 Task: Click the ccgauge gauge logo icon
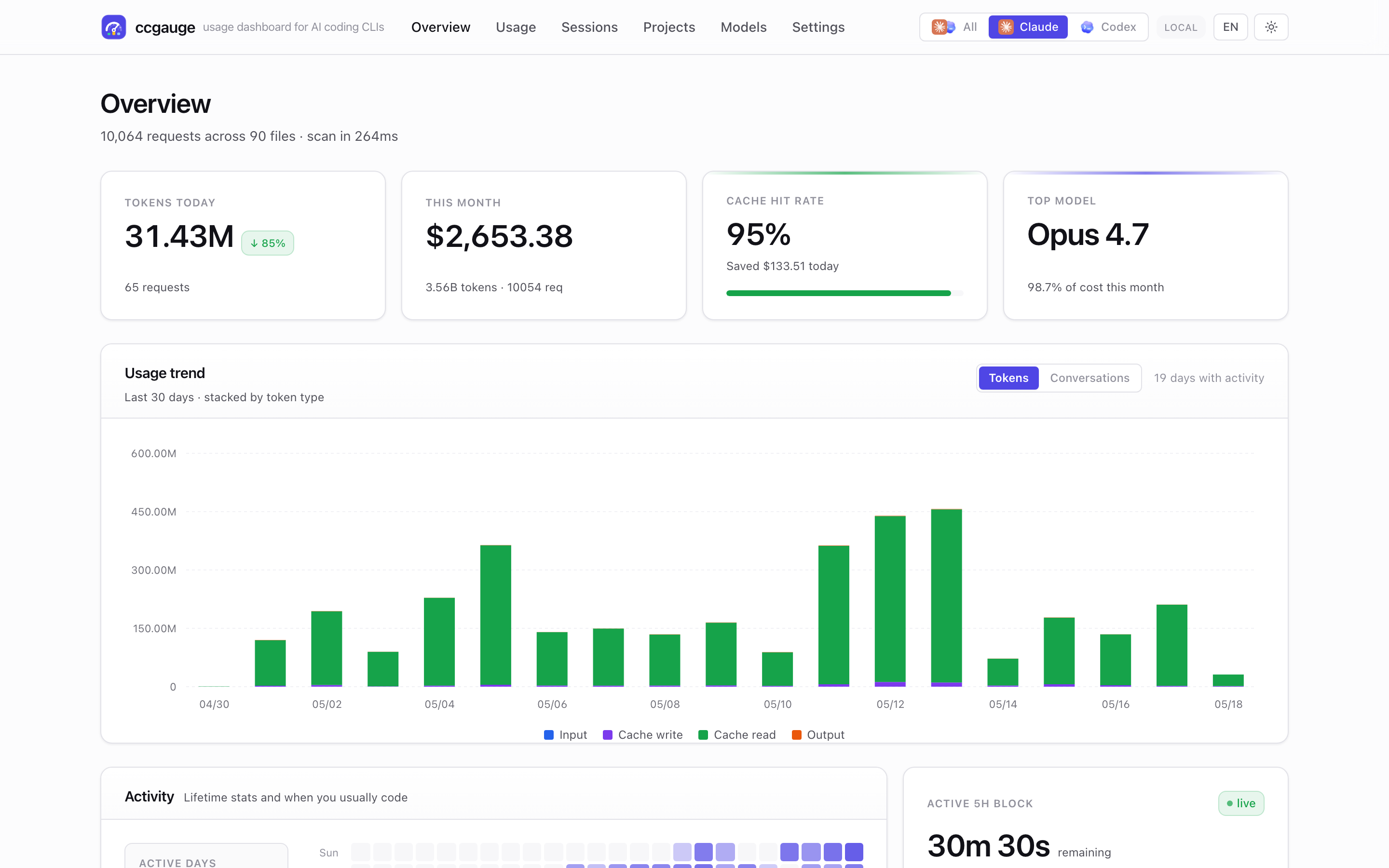[x=114, y=27]
